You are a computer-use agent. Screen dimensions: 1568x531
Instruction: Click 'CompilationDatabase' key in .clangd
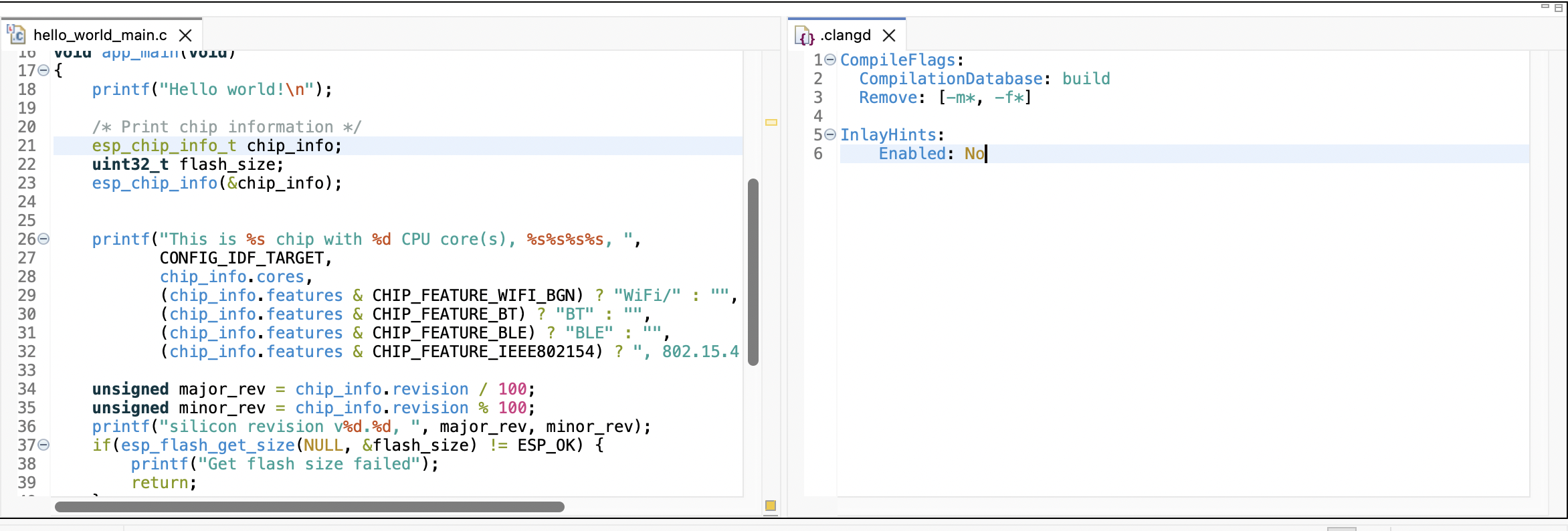point(951,79)
